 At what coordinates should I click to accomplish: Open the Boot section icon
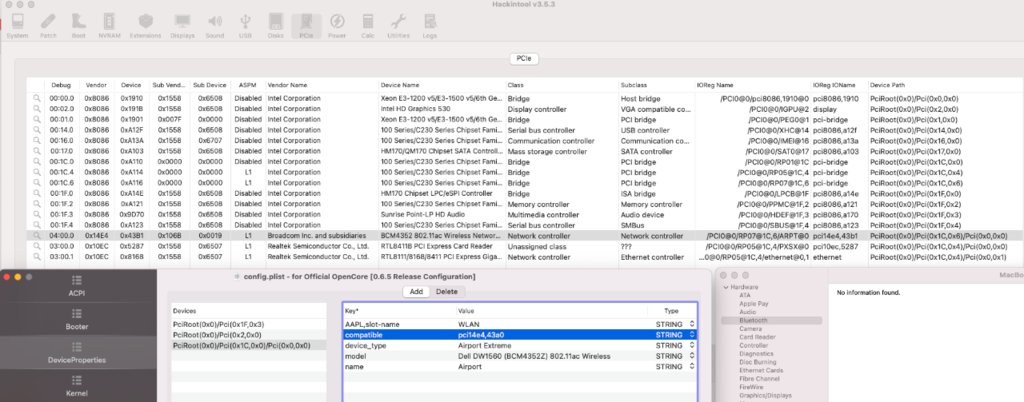[79, 23]
